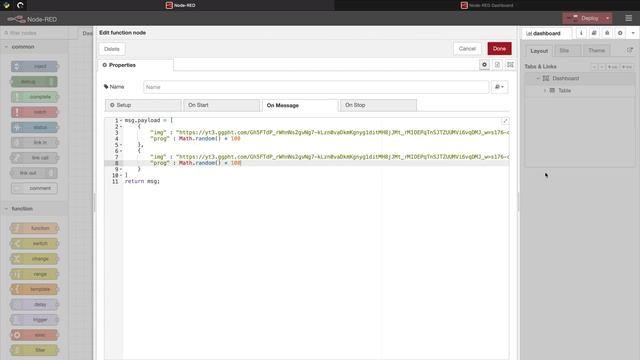This screenshot has height=360, width=640.
Task: Switch to the On Start tab
Action: coord(221,105)
